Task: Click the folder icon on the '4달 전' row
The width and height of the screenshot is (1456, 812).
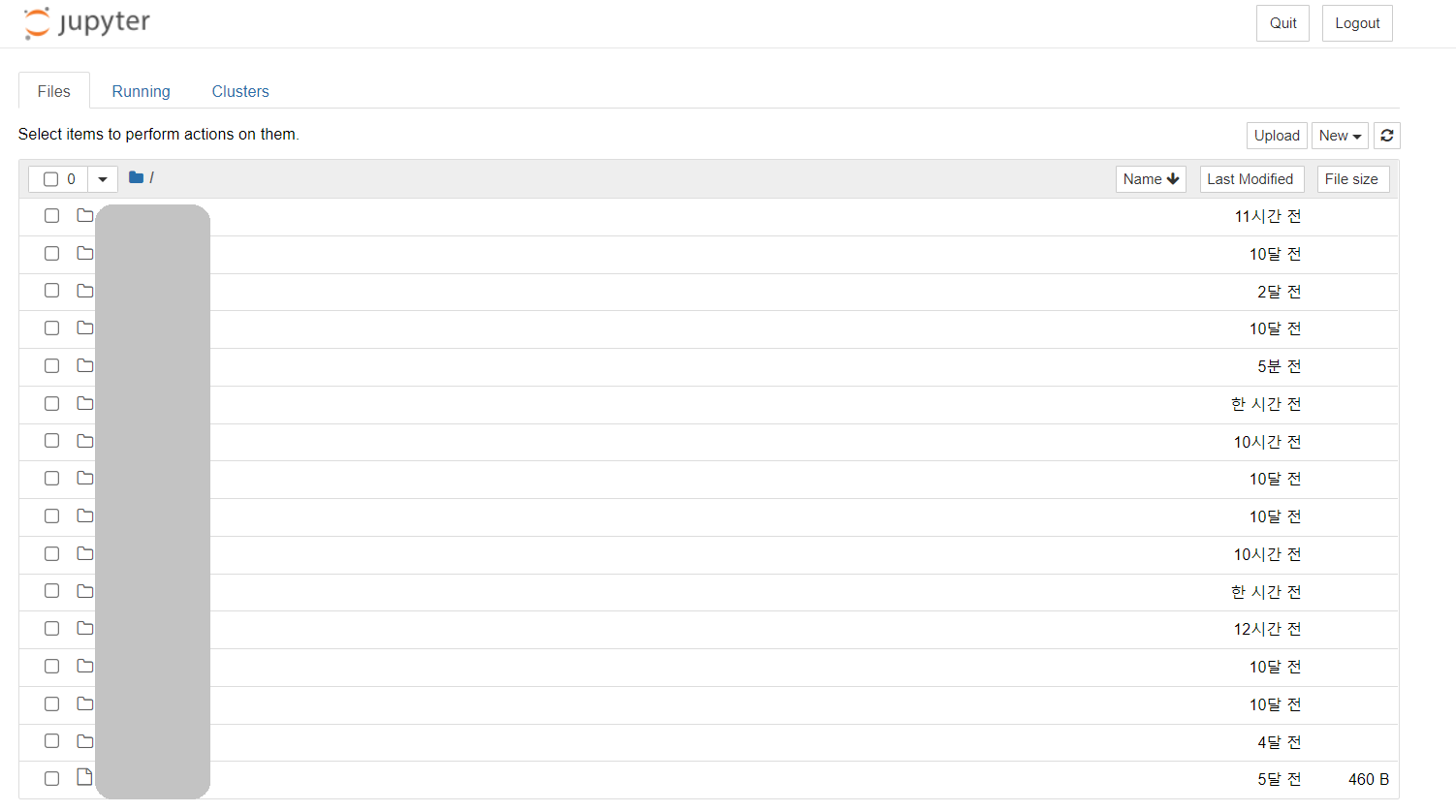Action: (x=84, y=741)
